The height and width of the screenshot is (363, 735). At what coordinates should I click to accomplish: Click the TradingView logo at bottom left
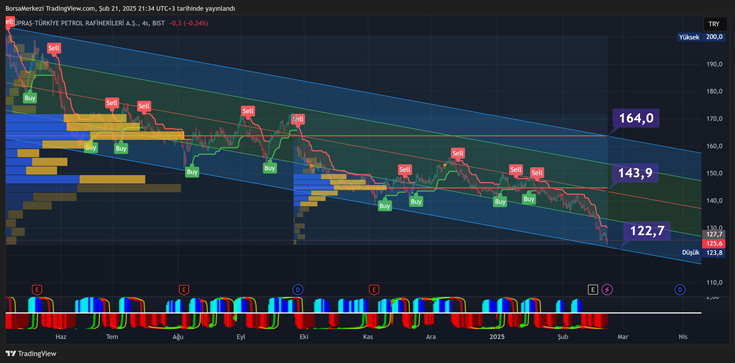coord(31,354)
